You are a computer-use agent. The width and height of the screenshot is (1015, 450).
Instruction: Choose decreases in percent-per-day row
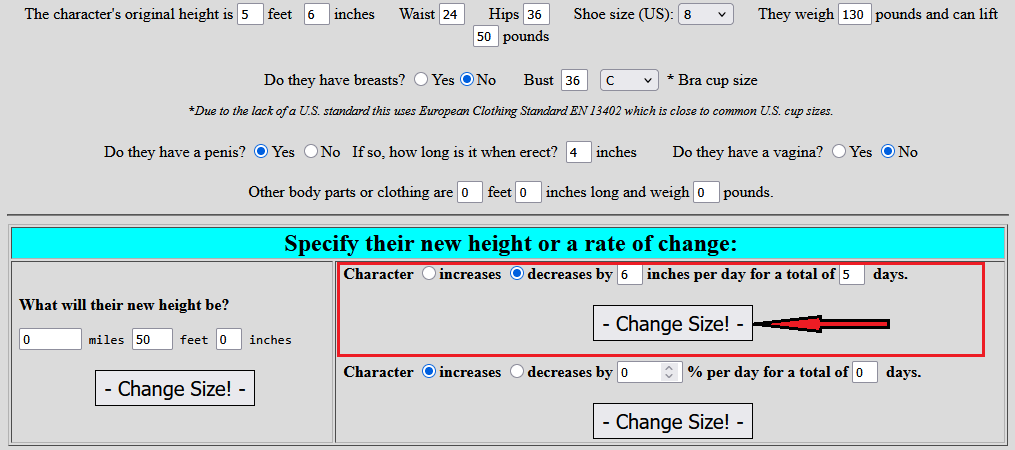pos(517,372)
